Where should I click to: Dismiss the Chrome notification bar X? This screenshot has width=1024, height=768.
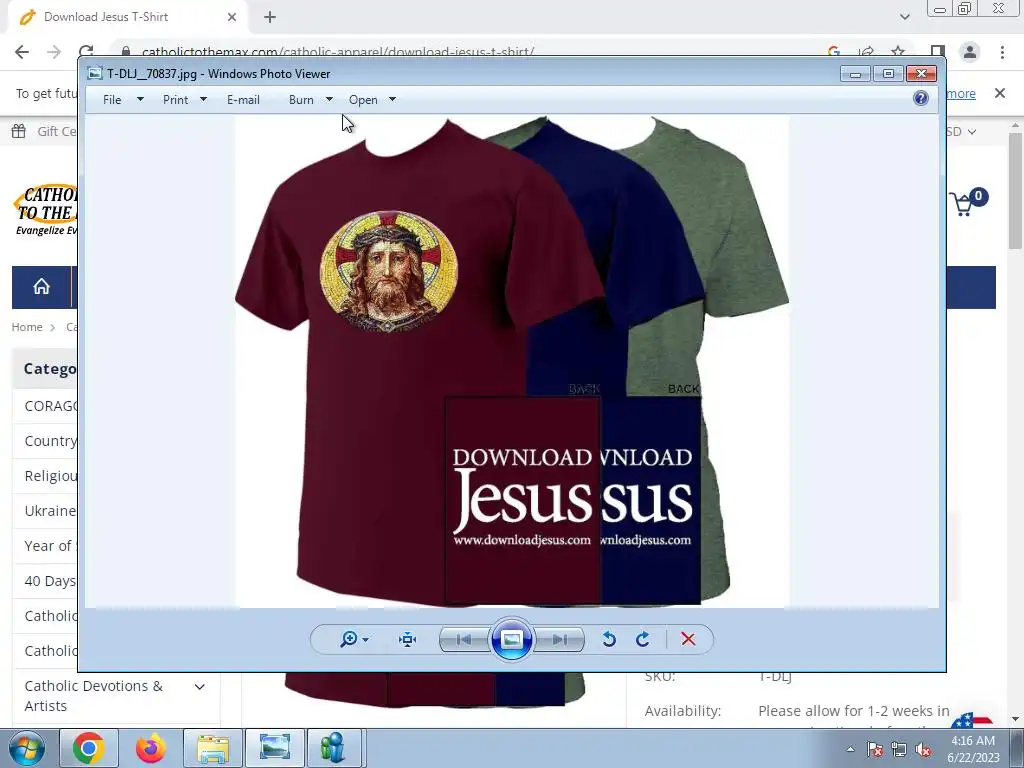1000,93
